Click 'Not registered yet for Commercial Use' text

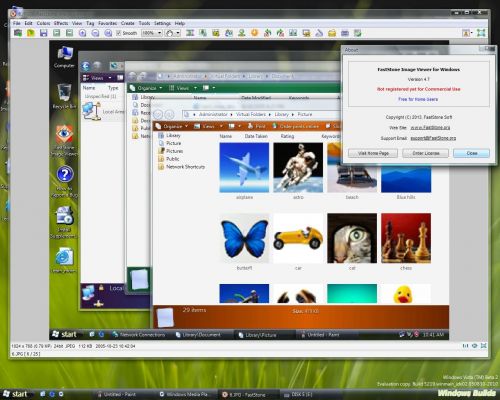click(418, 89)
